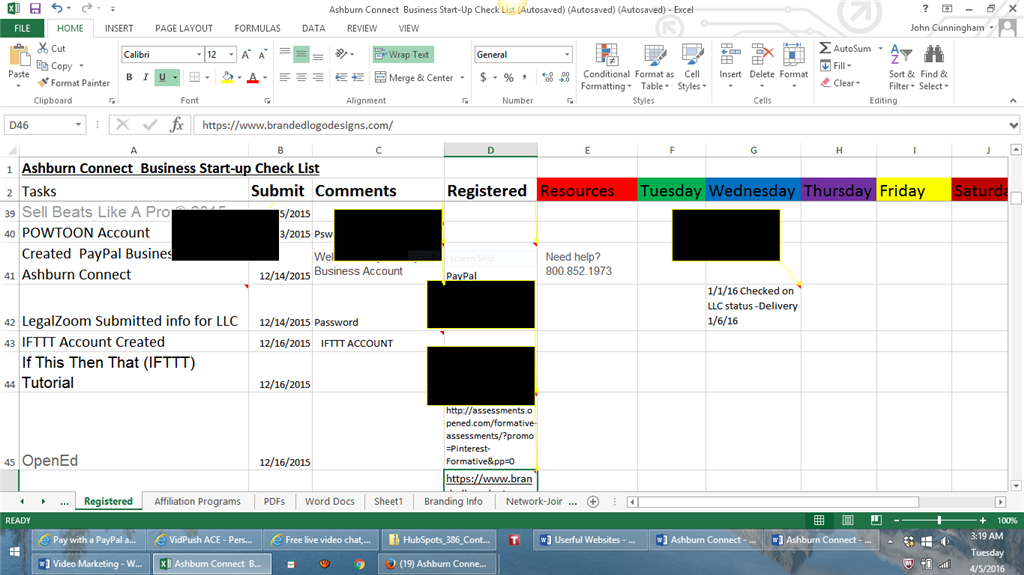Click the Orientation text angle icon
1024x575 pixels.
[341, 54]
